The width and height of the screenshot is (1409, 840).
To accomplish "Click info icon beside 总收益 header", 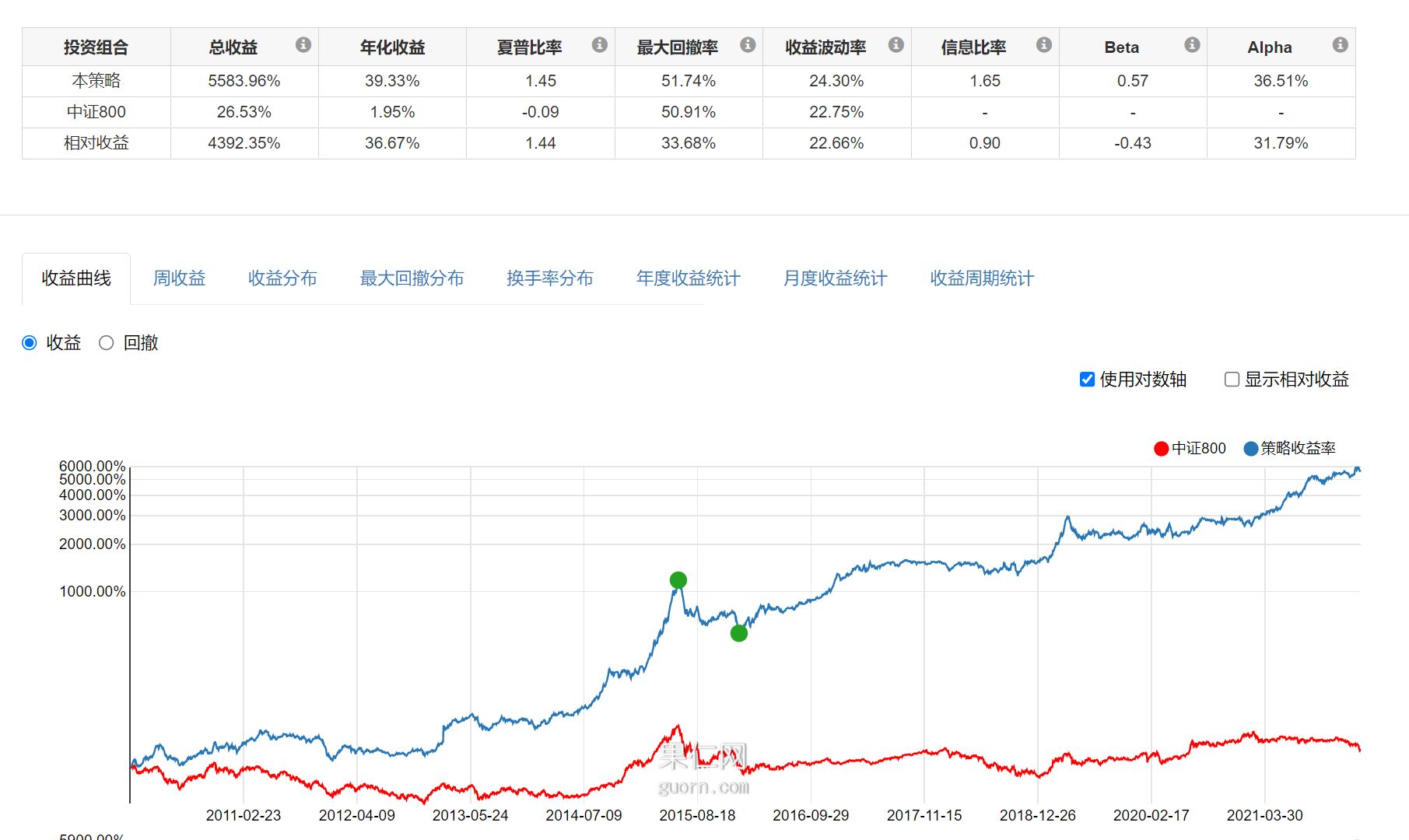I will pyautogui.click(x=303, y=45).
